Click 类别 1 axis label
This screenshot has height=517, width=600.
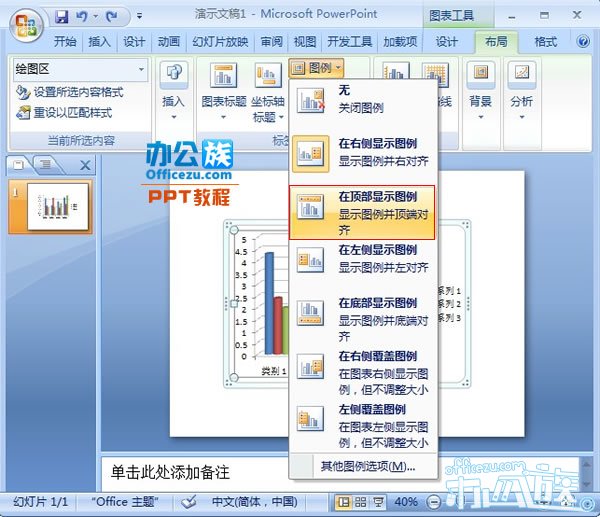coord(273,371)
